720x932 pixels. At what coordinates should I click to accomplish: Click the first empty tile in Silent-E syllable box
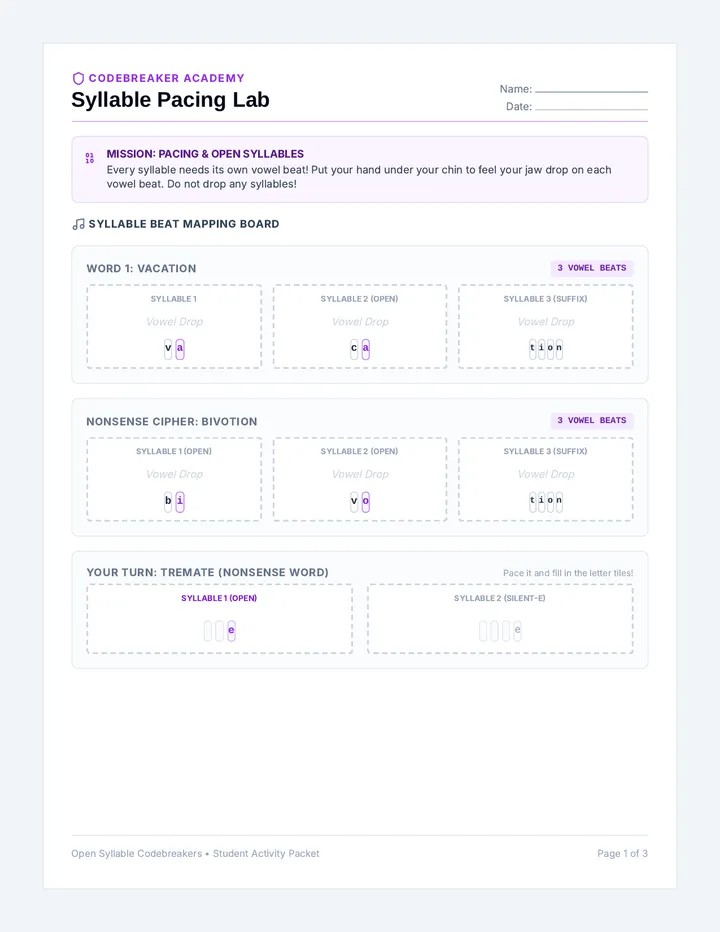[483, 631]
